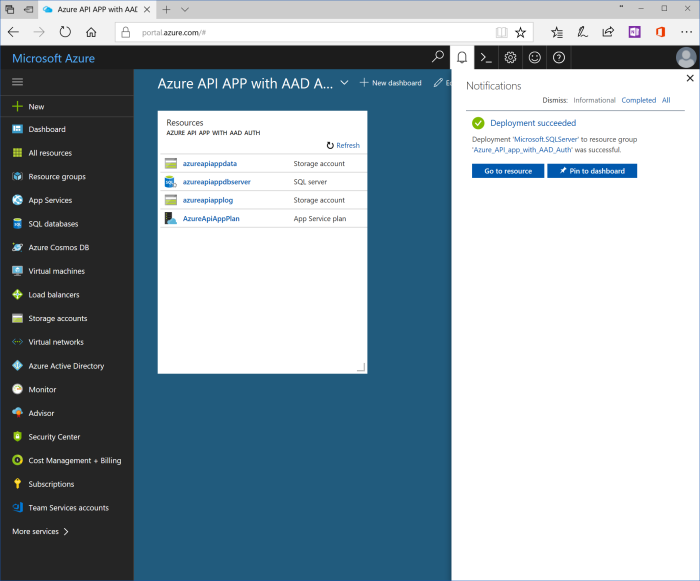Click the Load balancers icon
This screenshot has width=700, height=581.
17,295
